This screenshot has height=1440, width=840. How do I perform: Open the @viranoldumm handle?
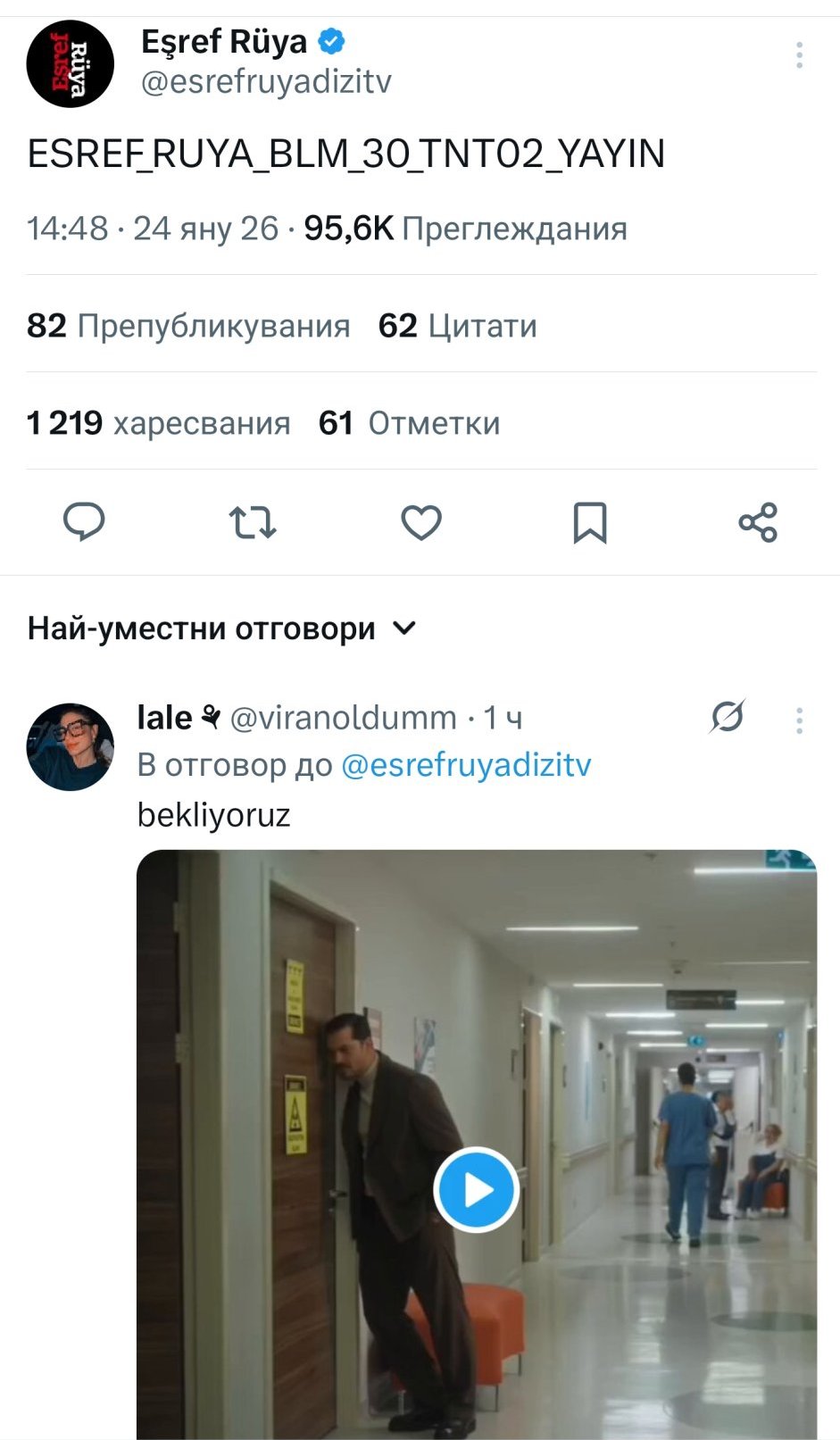(344, 718)
